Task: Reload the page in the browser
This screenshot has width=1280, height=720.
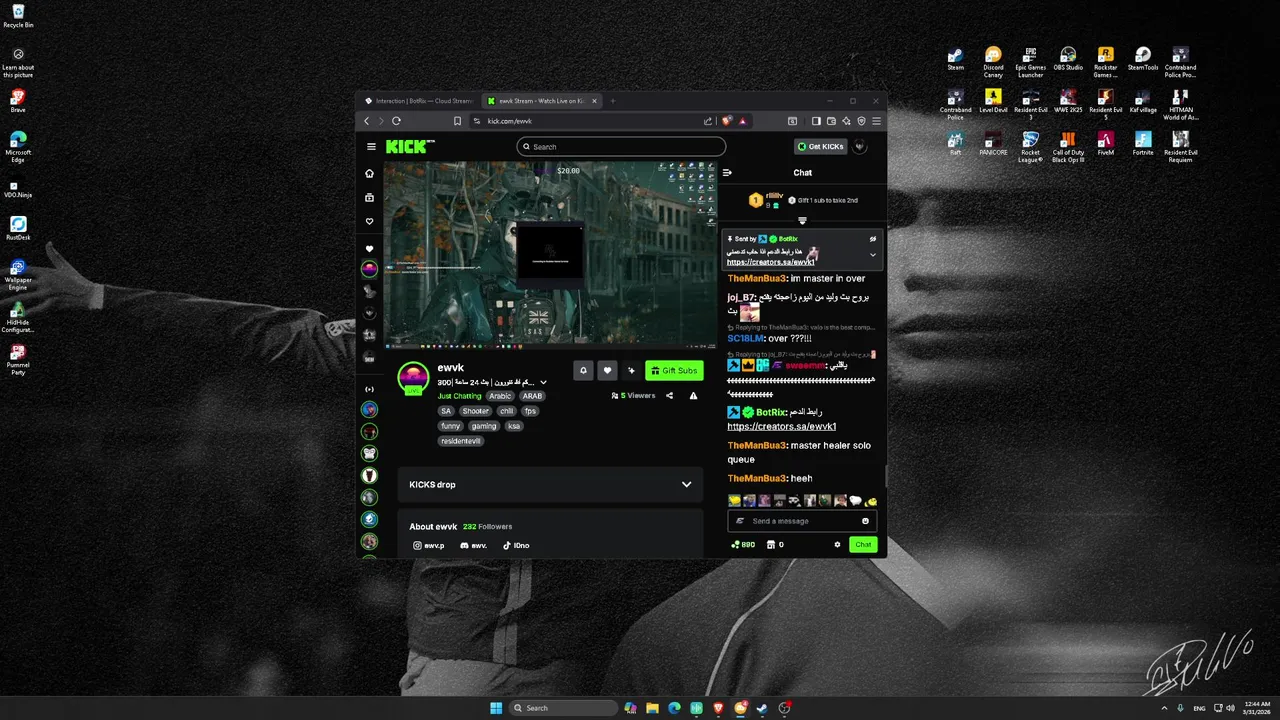Action: 396,121
